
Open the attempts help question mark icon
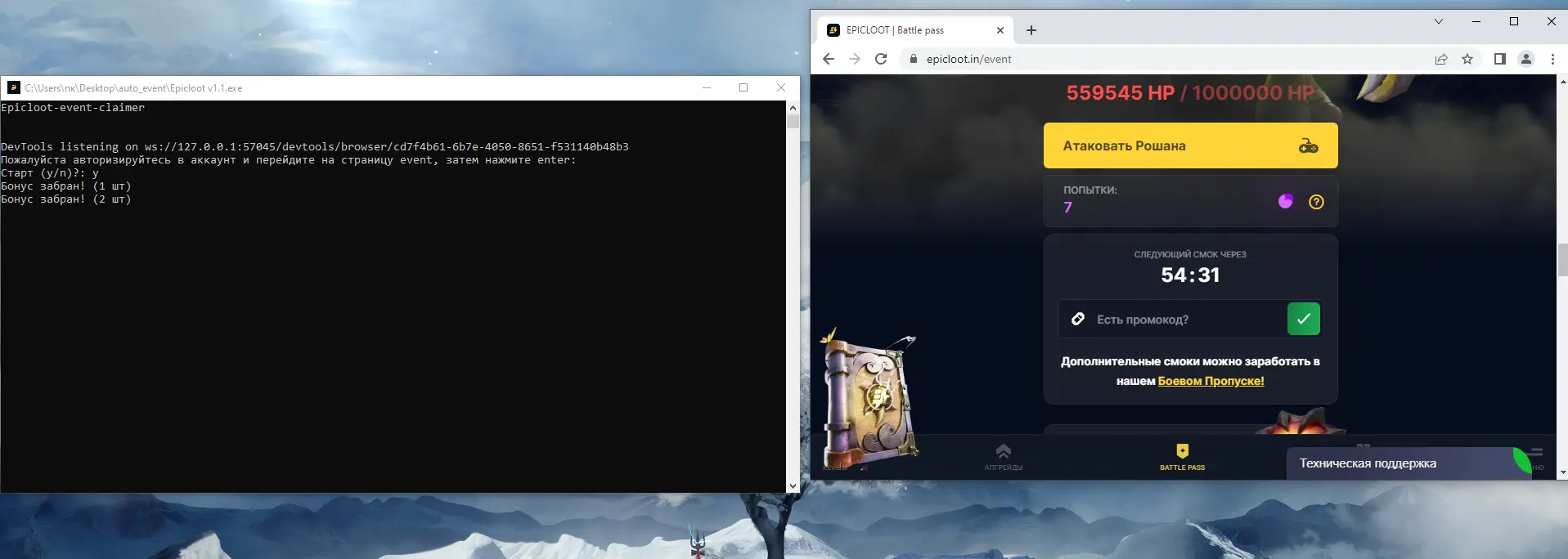(1316, 202)
